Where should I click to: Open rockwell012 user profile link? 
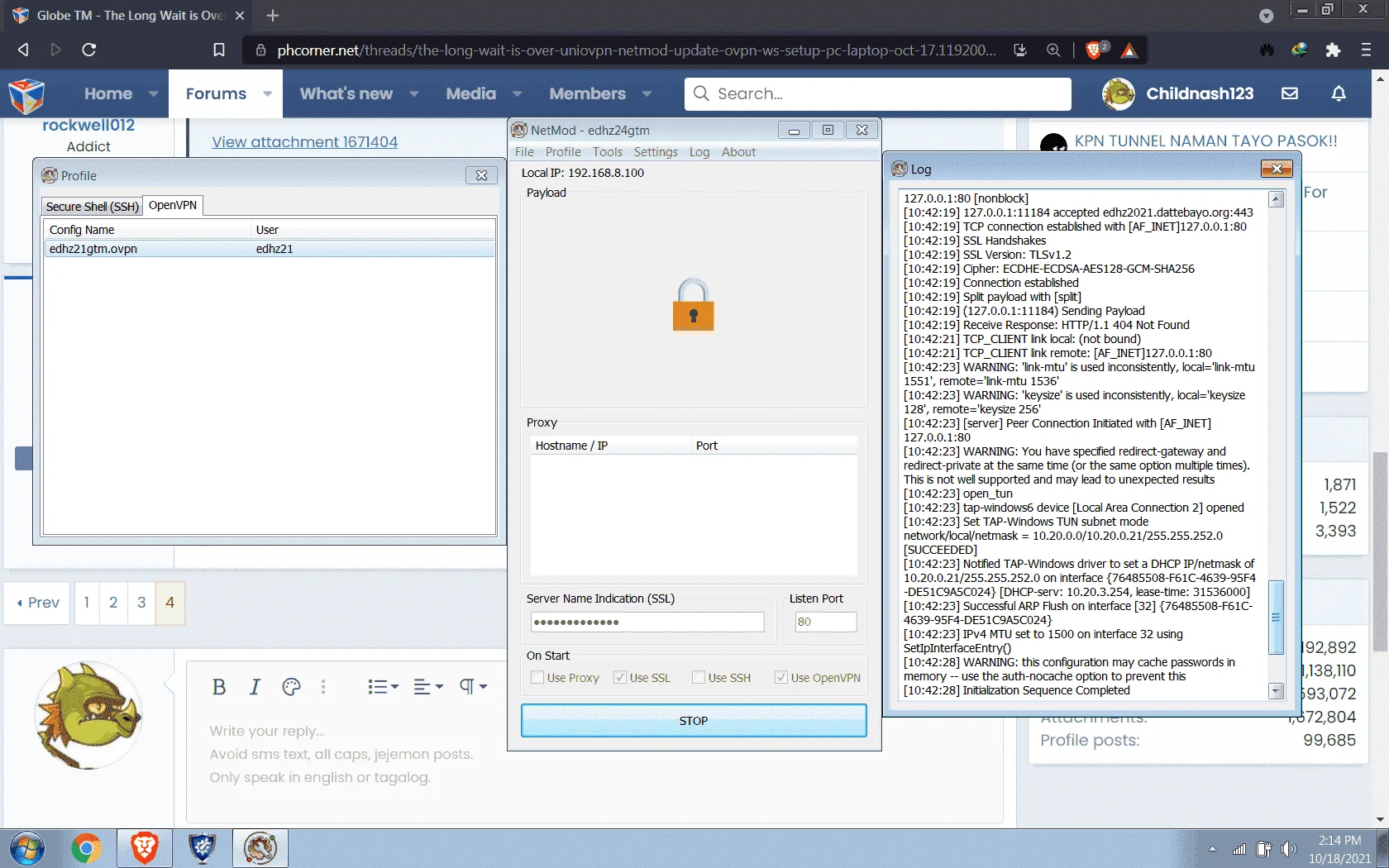click(x=88, y=126)
